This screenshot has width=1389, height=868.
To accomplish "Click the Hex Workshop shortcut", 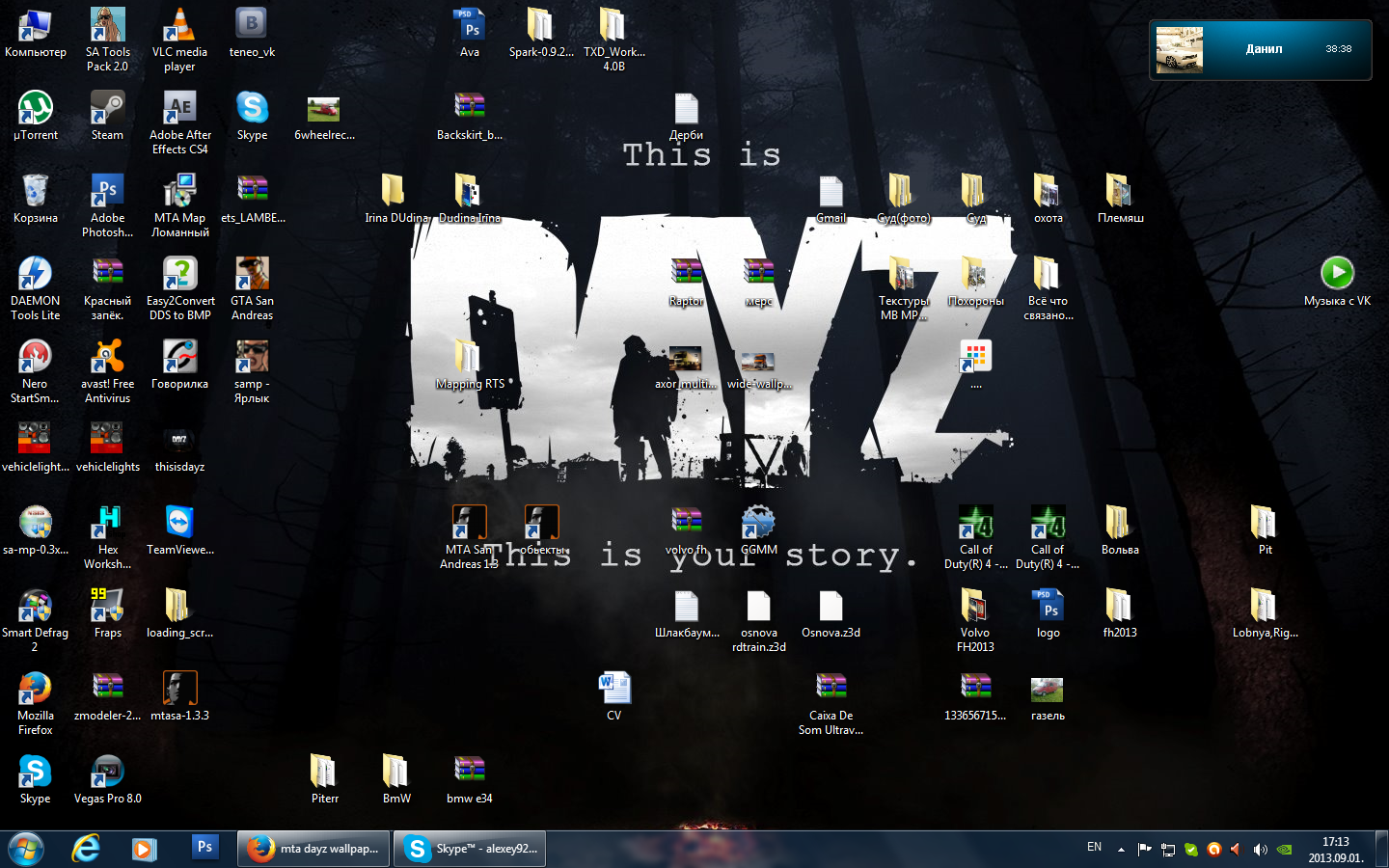I will (x=107, y=538).
